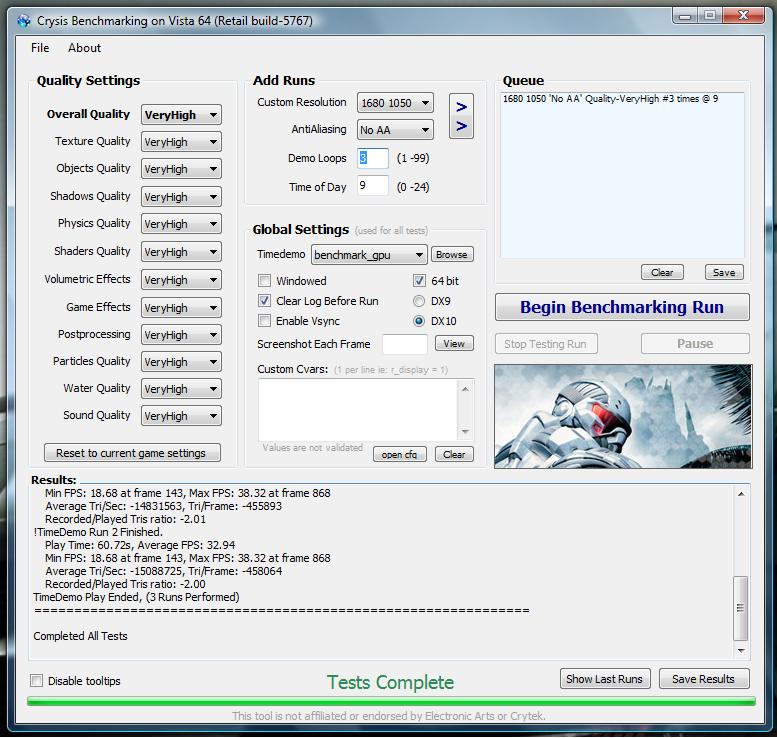Click the Results scrollbar thumb

(x=740, y=608)
